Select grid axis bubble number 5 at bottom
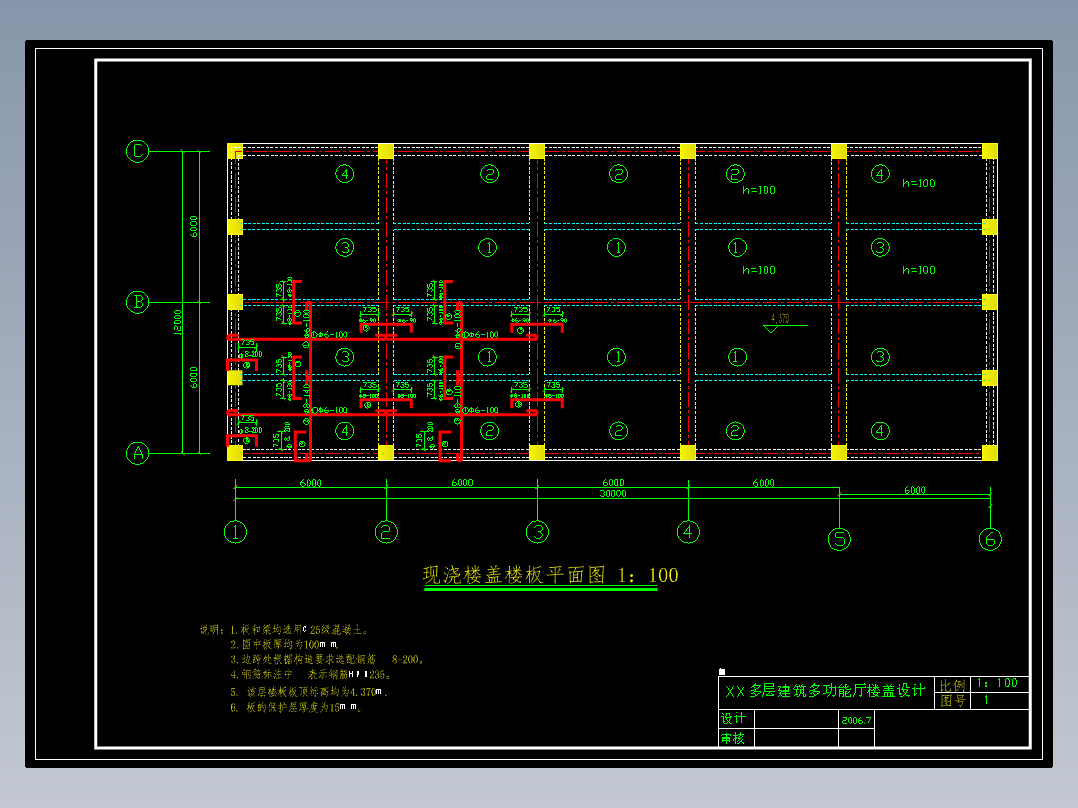Image resolution: width=1078 pixels, height=808 pixels. tap(839, 539)
